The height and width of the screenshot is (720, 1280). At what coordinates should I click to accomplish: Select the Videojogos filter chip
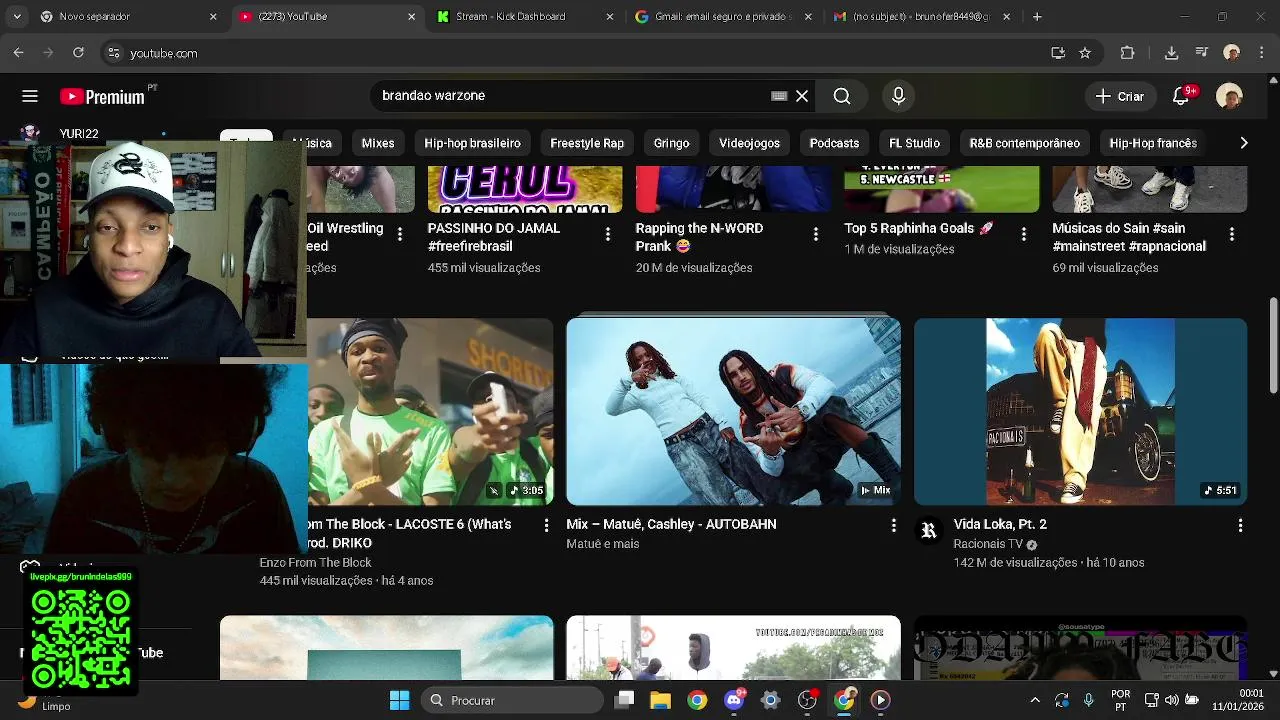749,143
